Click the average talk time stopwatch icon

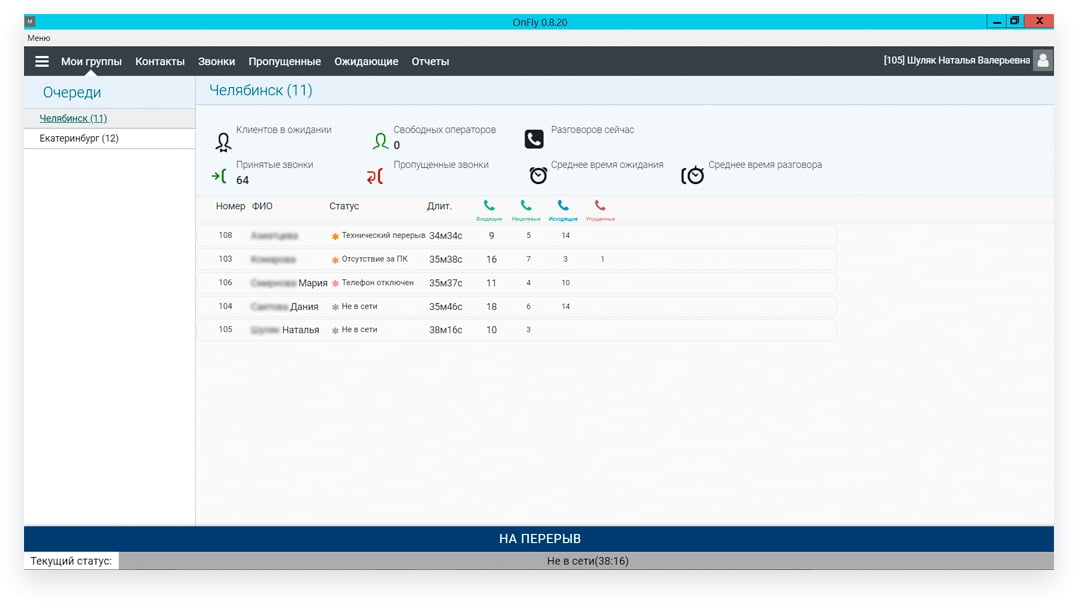(x=692, y=175)
